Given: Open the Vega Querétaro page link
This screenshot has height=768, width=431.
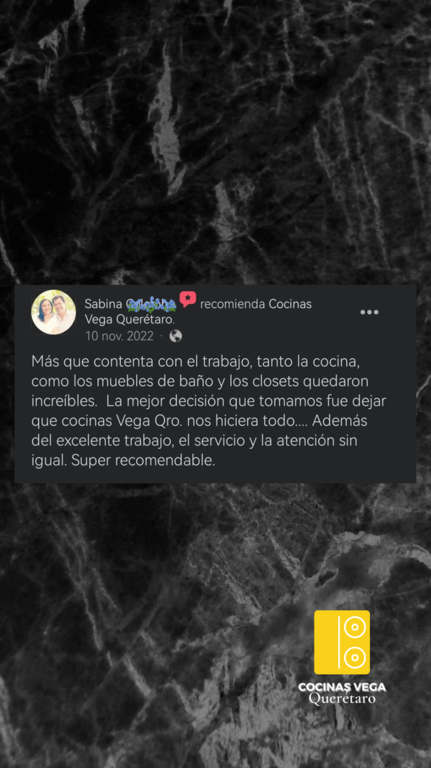Looking at the screenshot, I should click(x=129, y=320).
